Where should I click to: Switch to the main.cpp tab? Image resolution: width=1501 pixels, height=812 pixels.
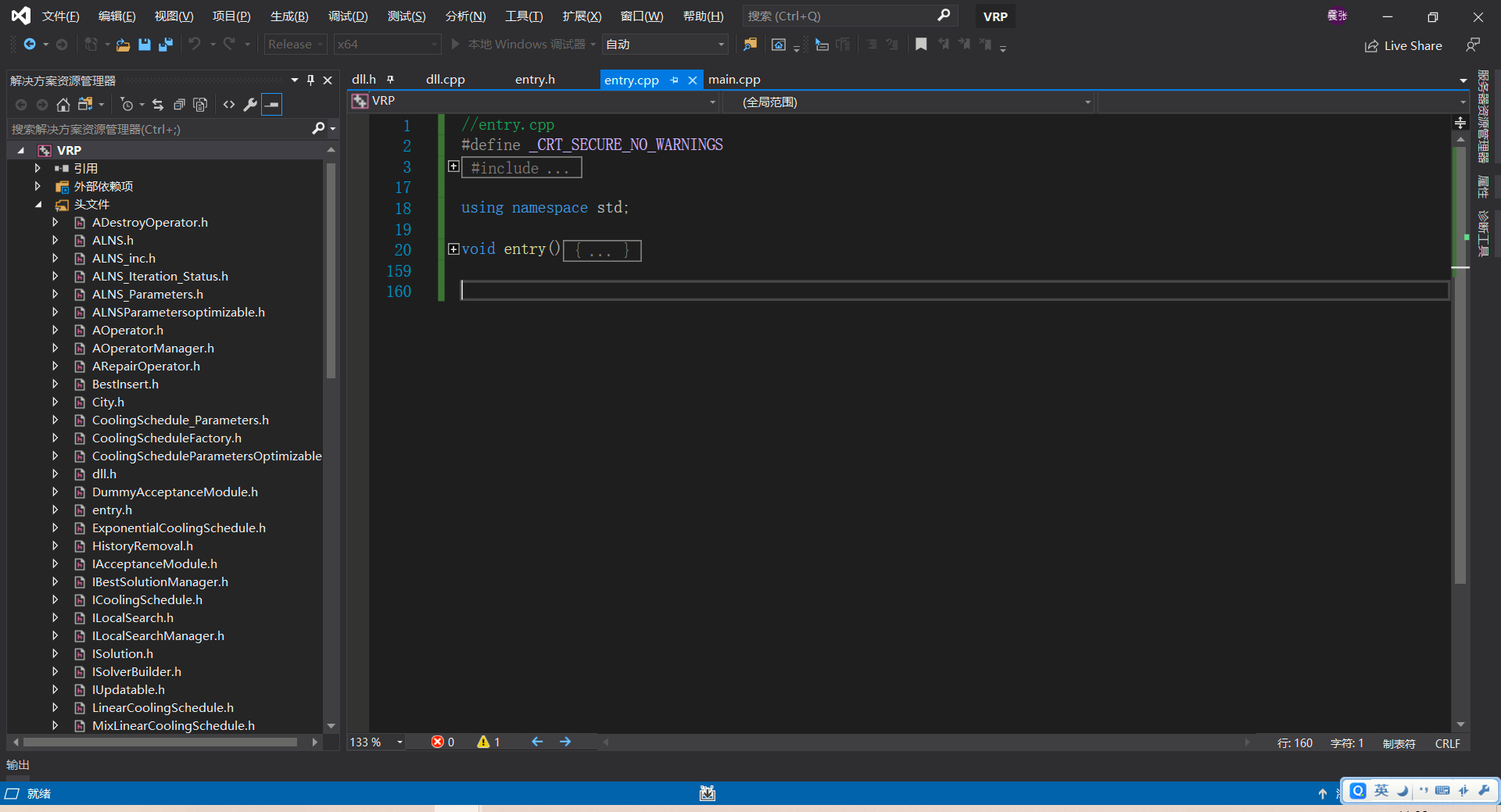[x=733, y=79]
